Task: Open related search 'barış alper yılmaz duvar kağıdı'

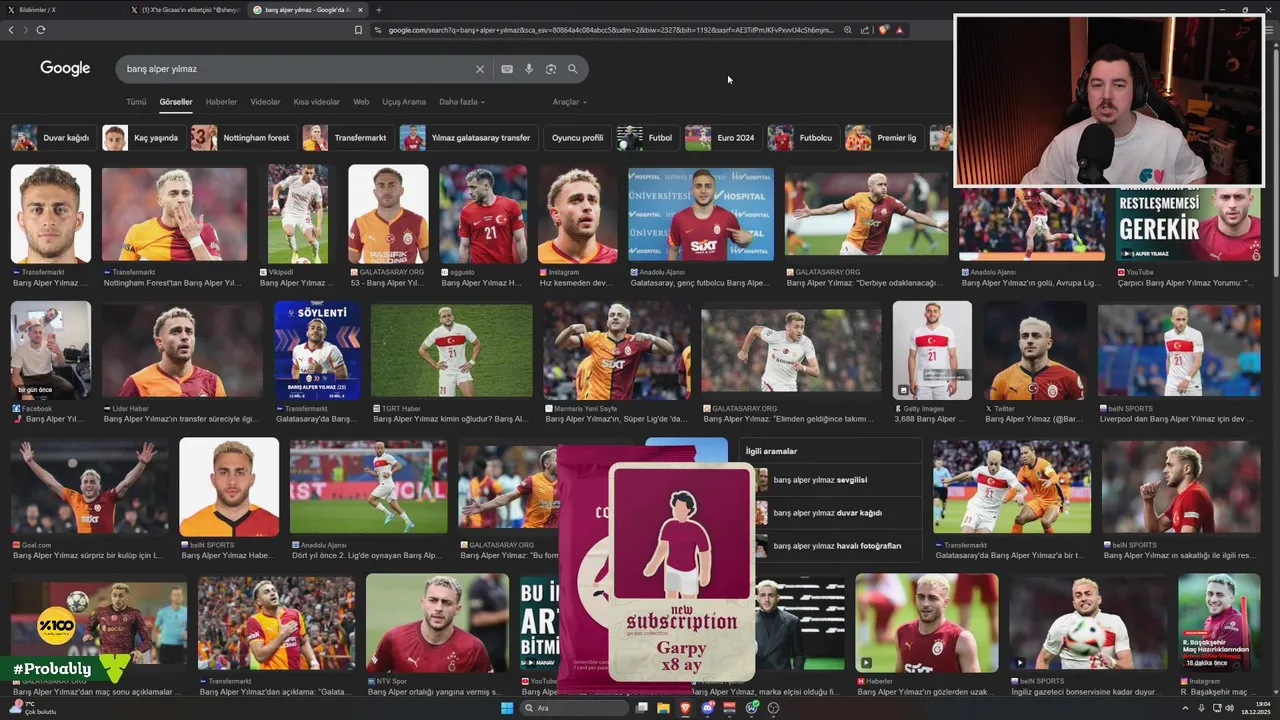Action: 832,513
